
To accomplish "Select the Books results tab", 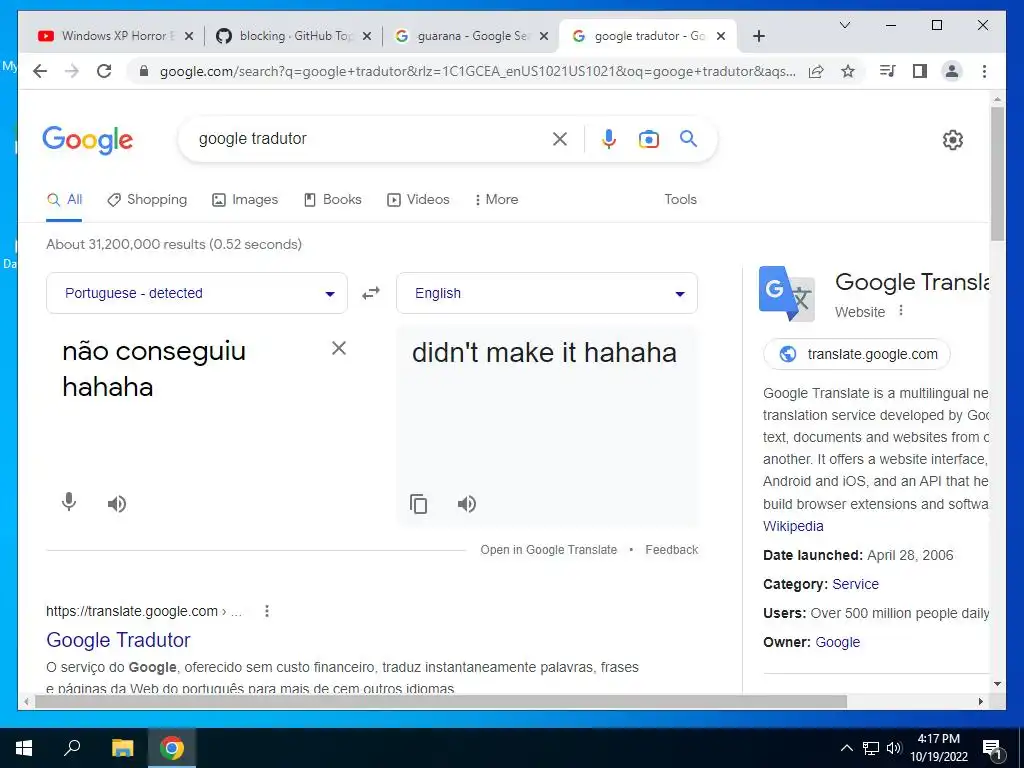I will (x=332, y=200).
